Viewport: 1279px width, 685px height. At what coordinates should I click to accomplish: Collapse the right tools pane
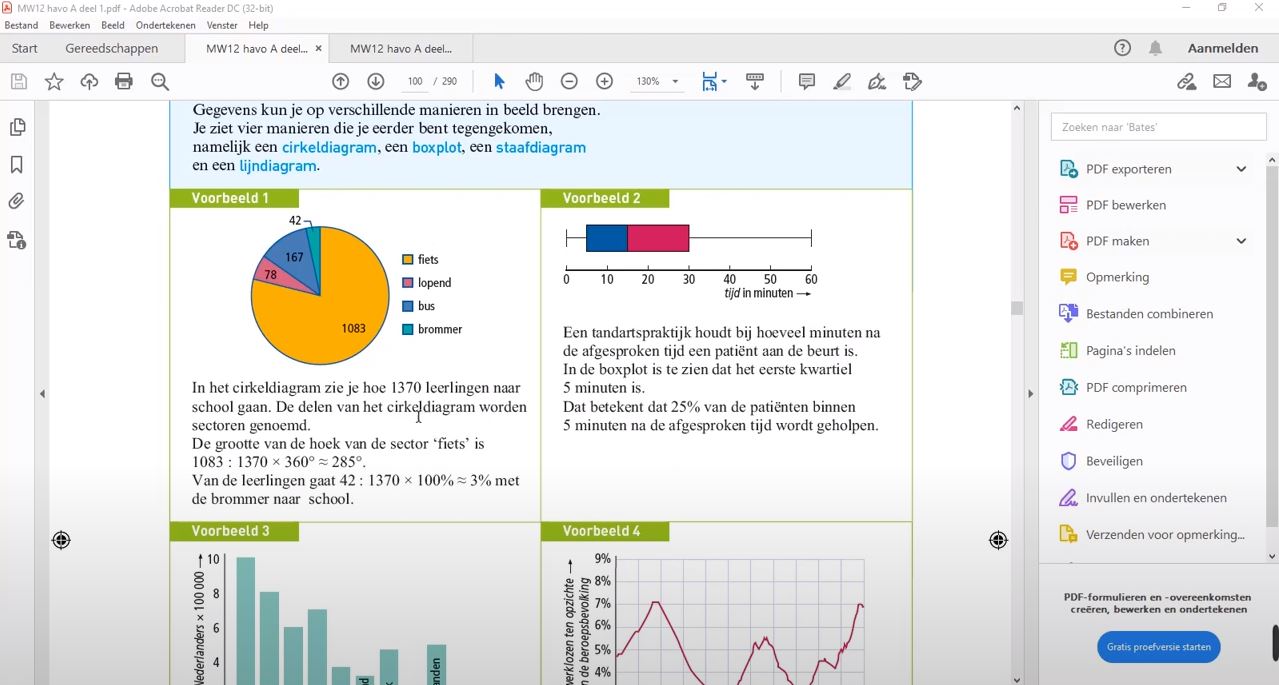(x=1030, y=394)
